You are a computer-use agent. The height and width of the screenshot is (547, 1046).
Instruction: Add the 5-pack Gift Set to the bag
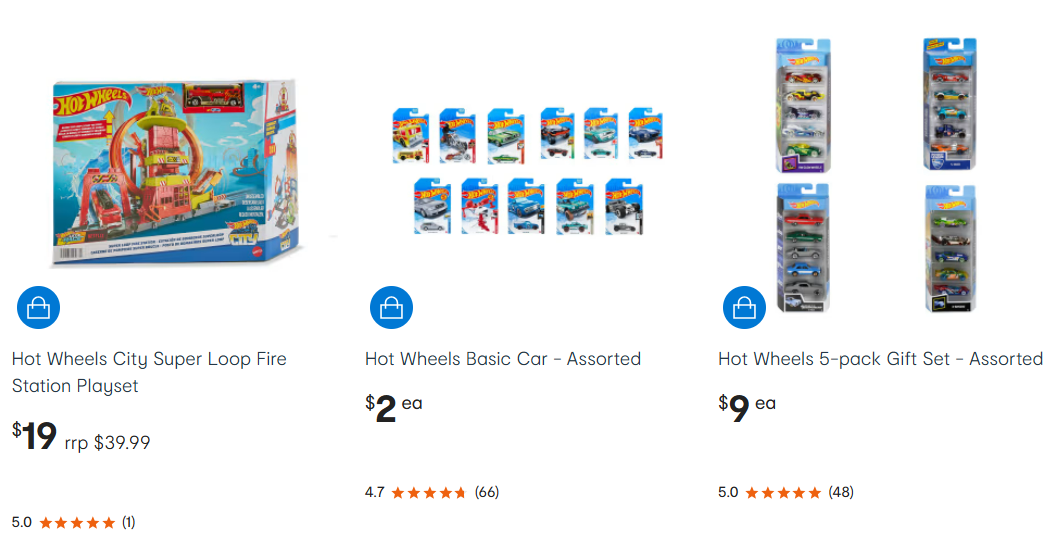745,308
